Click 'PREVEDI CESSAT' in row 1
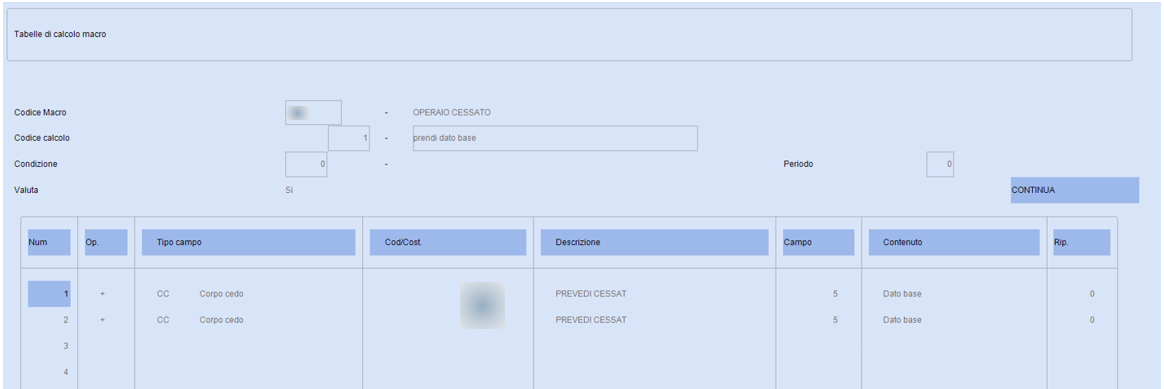Viewport: 1164px width, 389px height. tap(591, 294)
